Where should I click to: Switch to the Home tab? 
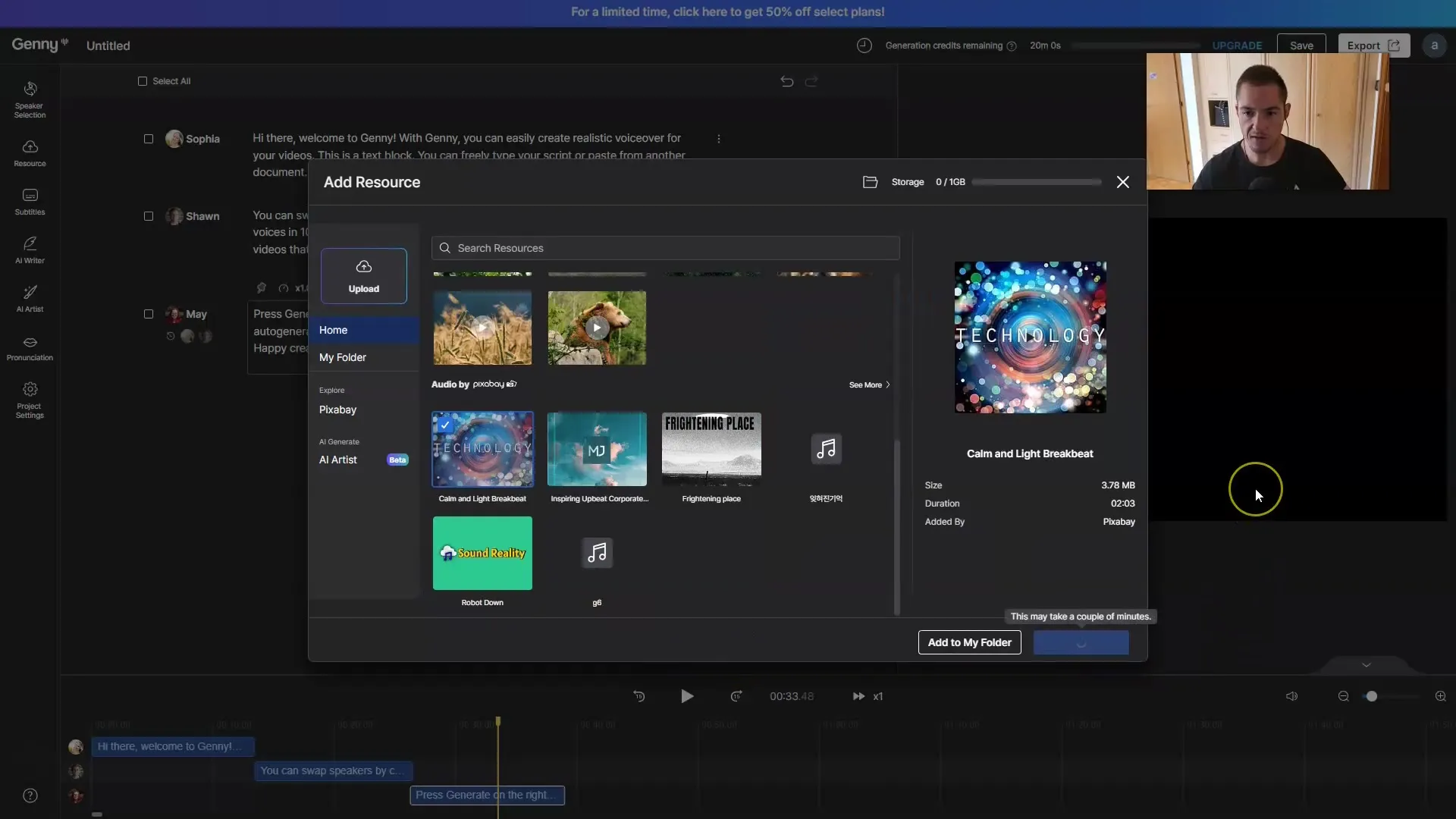point(364,330)
